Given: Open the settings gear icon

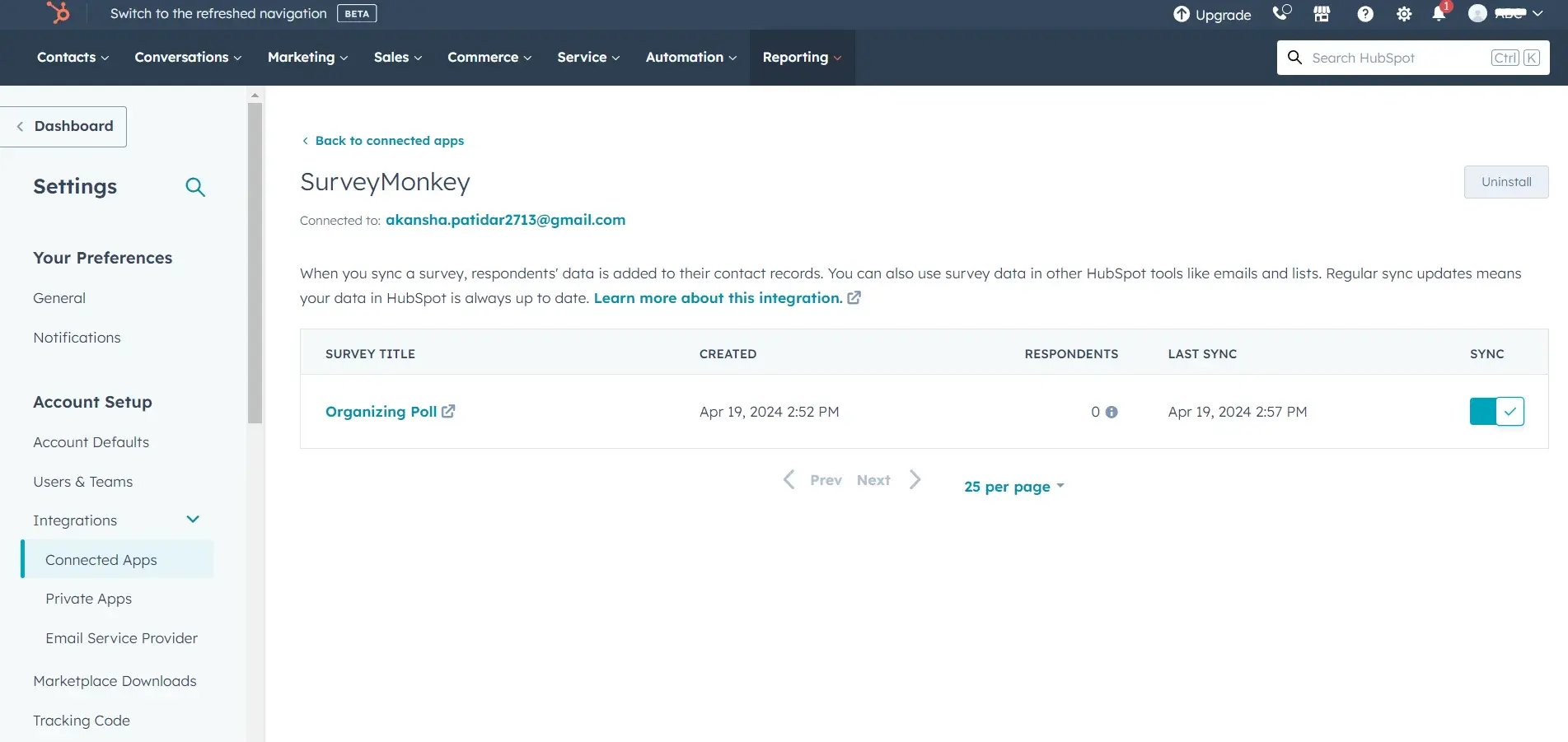Looking at the screenshot, I should tap(1404, 14).
